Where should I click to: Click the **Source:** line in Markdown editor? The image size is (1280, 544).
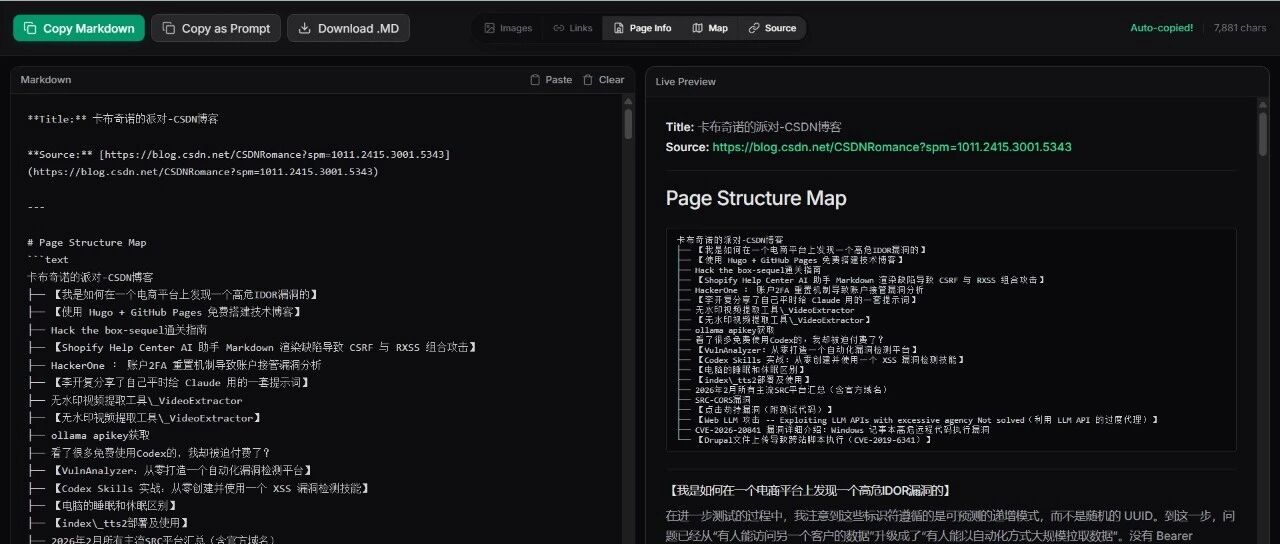tap(239, 163)
